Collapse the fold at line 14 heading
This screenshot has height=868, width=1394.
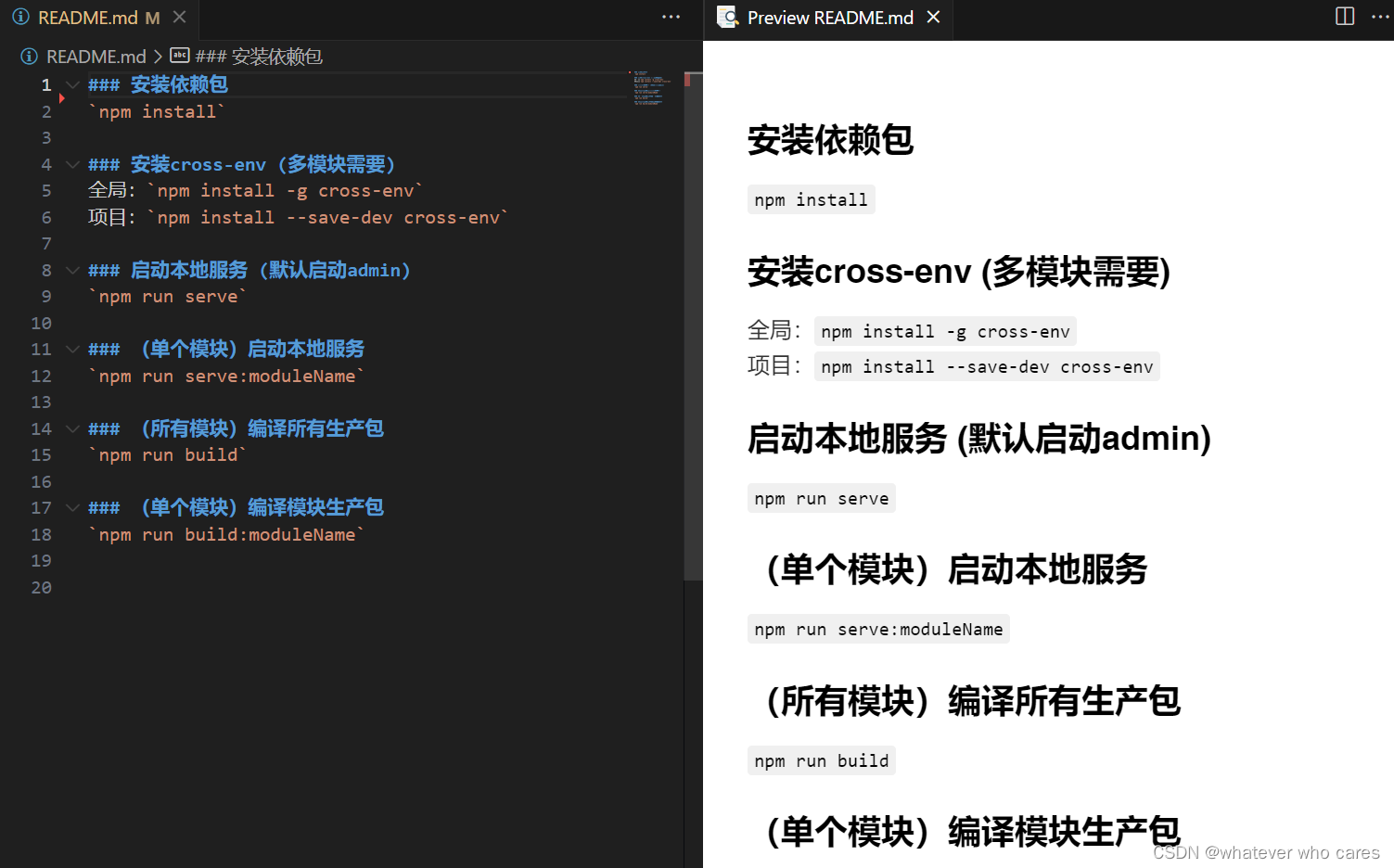[72, 429]
